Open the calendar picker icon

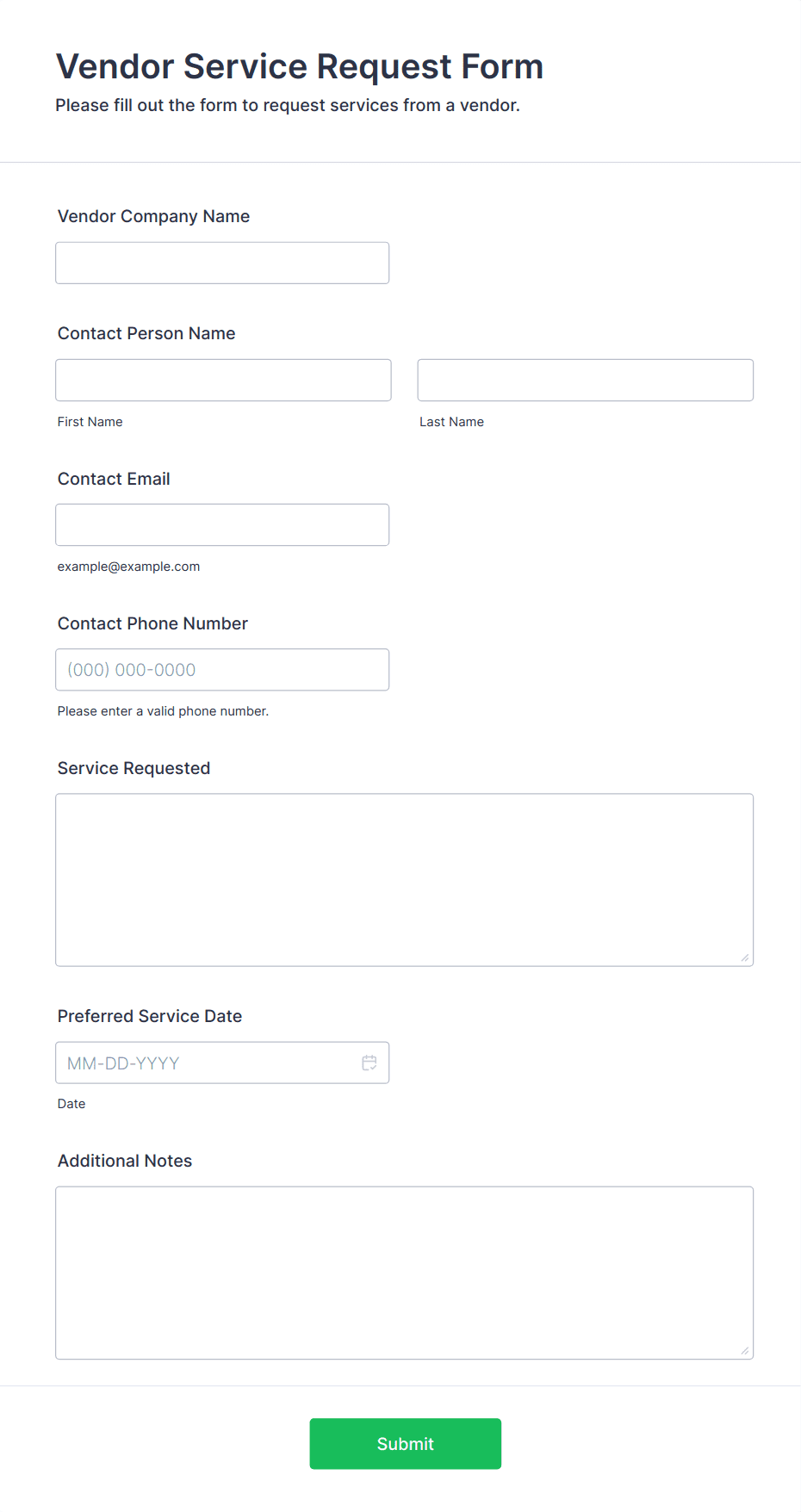pos(369,1063)
